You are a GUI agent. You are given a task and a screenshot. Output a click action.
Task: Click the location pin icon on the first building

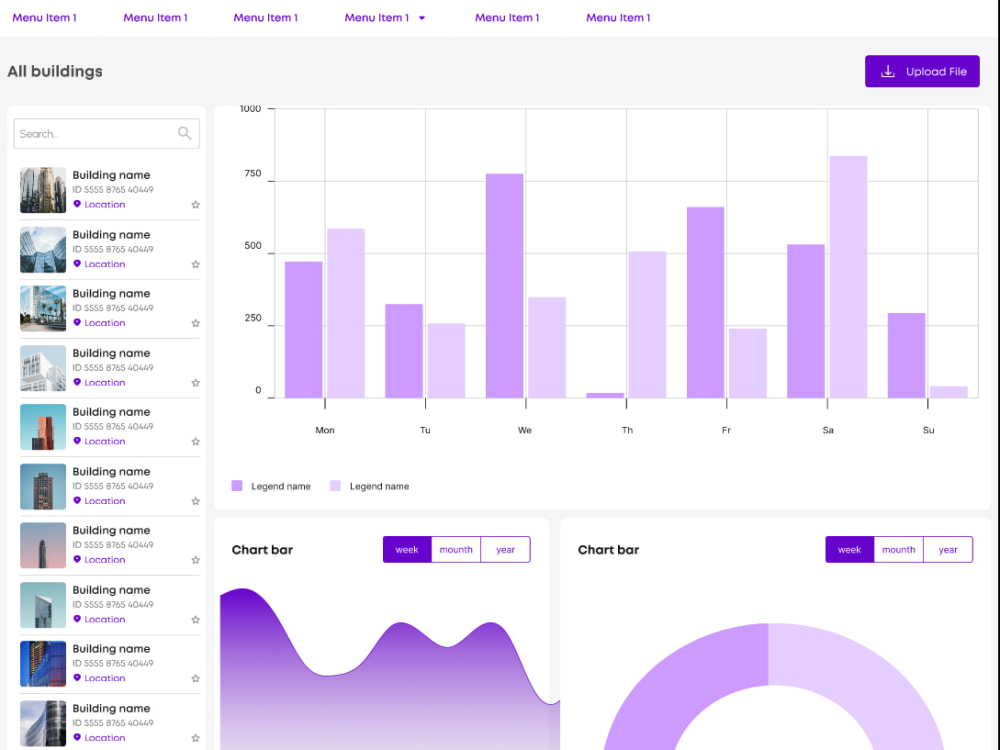tap(78, 204)
